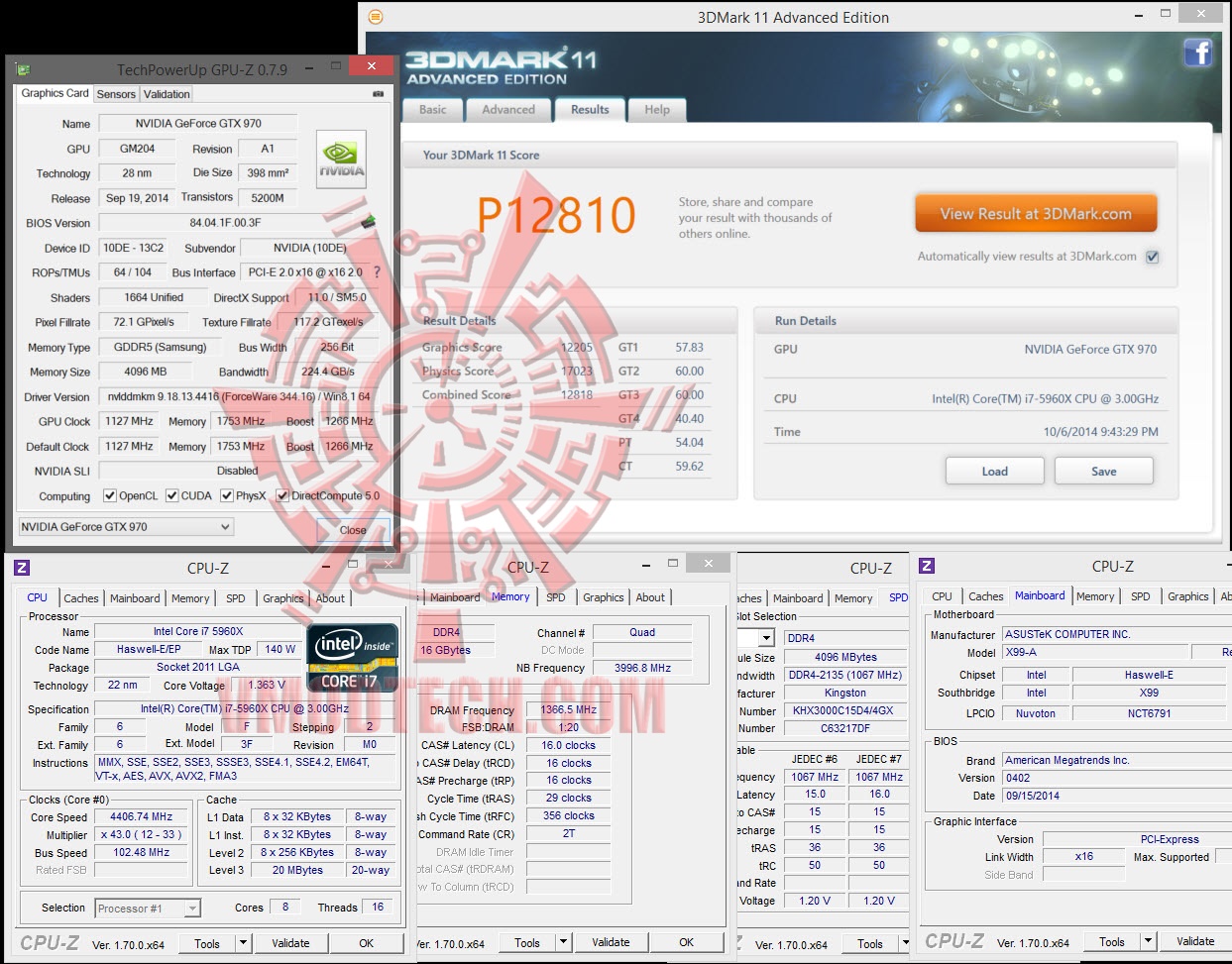Click Validate in the CPU-Z CPU window
The height and width of the screenshot is (964, 1232).
click(290, 943)
